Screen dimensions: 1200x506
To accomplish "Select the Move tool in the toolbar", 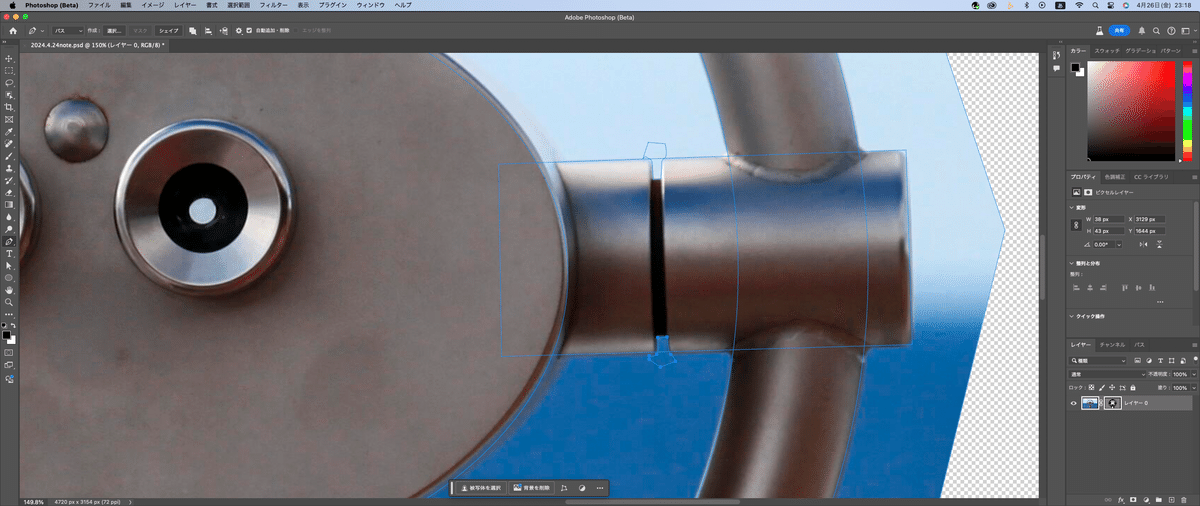I will click(x=9, y=58).
